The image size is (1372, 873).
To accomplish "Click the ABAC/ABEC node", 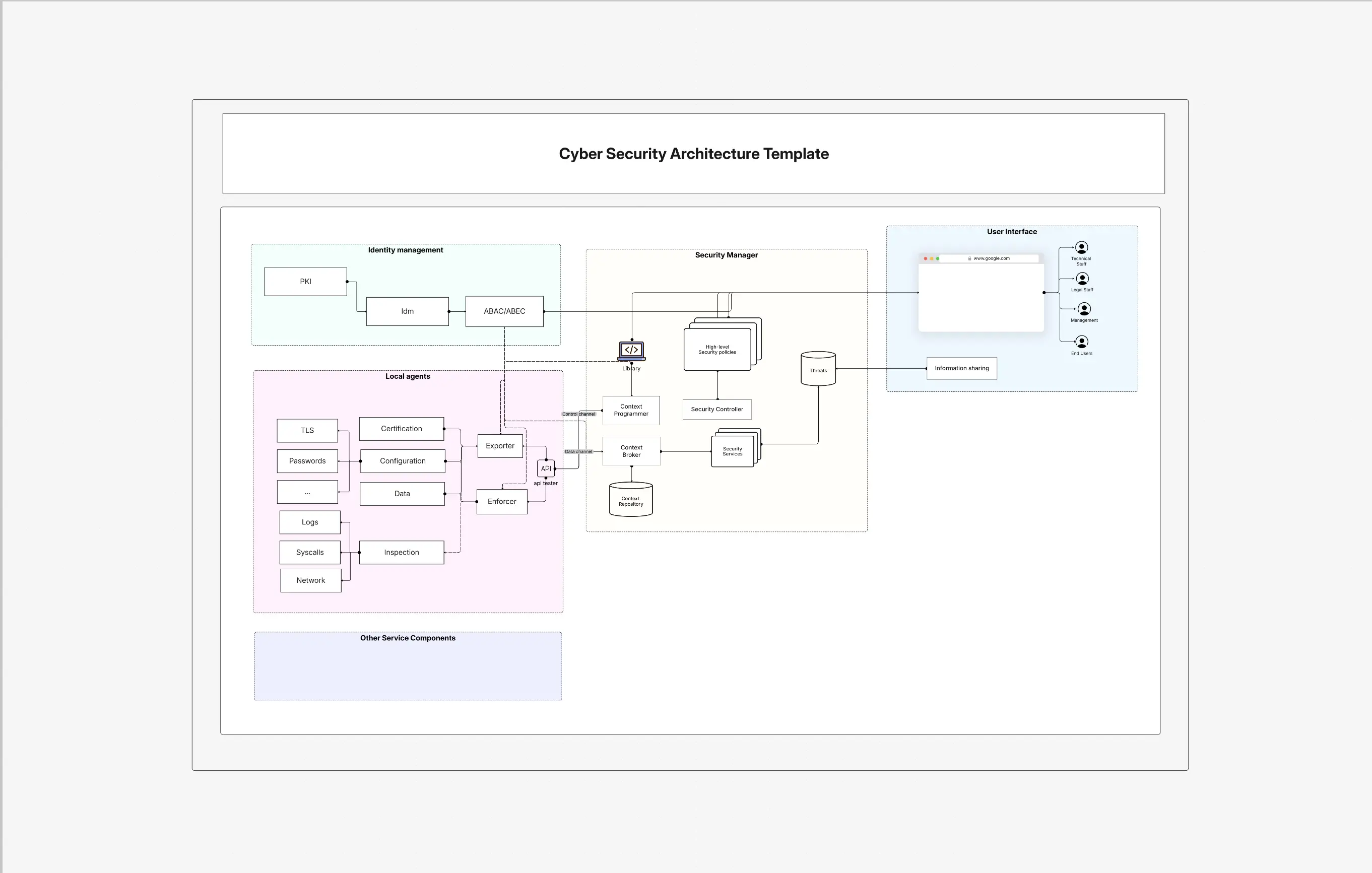I will [x=504, y=311].
